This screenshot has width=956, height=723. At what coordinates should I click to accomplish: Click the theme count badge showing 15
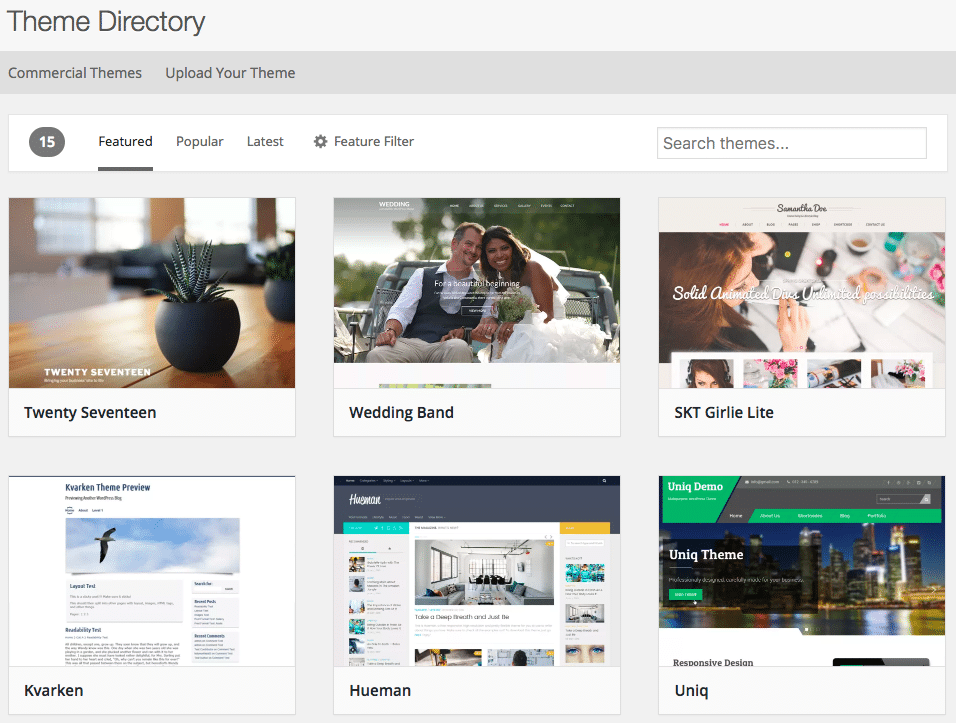[46, 142]
